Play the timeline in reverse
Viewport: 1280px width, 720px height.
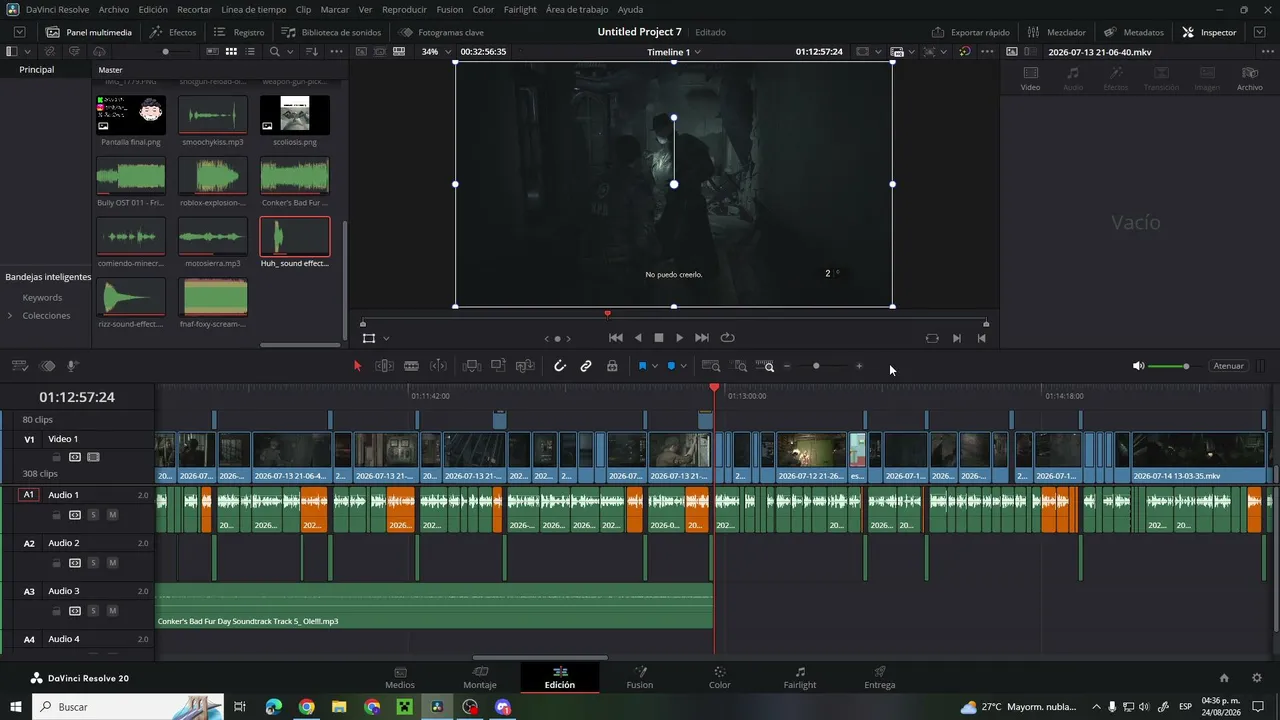tap(638, 338)
